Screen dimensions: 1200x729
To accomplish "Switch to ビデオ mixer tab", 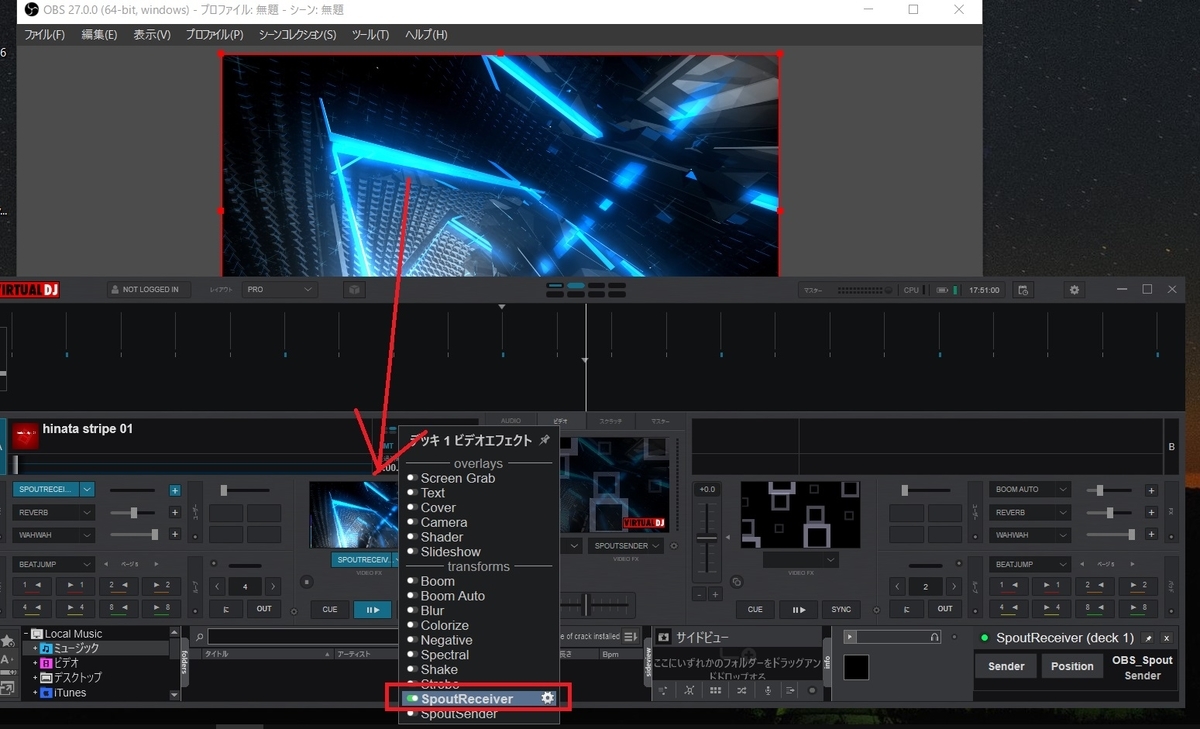I will [561, 422].
